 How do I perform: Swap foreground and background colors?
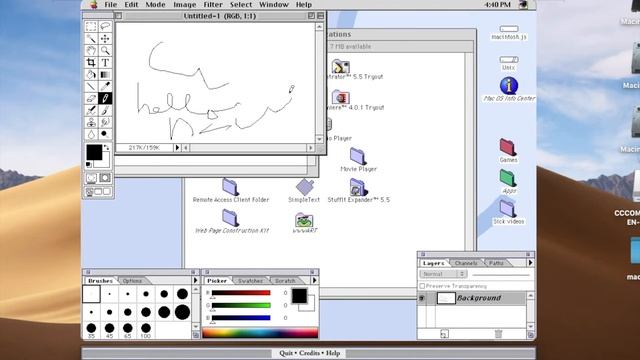107,147
